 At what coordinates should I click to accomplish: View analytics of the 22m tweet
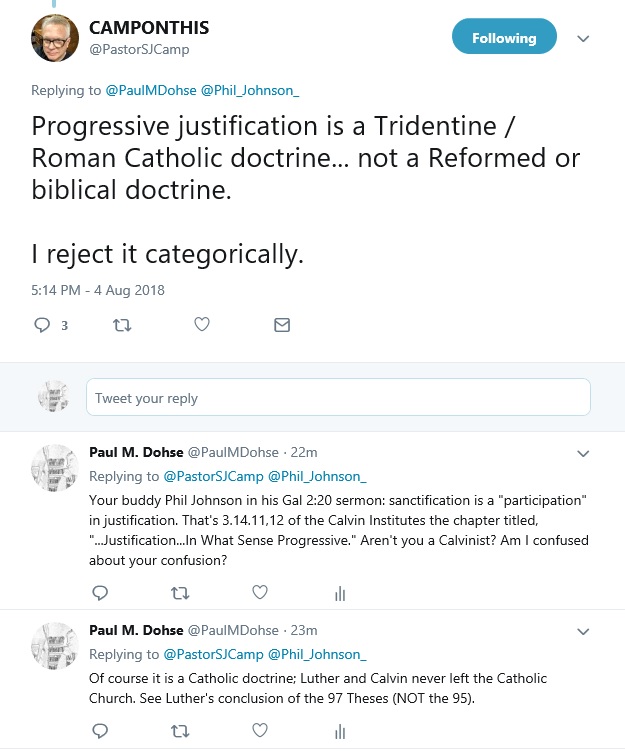pos(340,594)
